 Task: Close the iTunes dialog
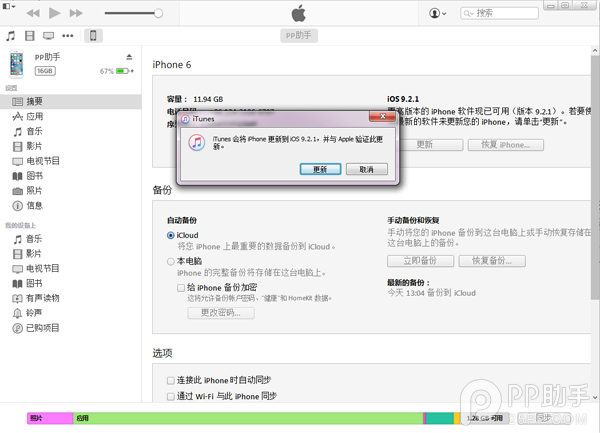(382, 116)
